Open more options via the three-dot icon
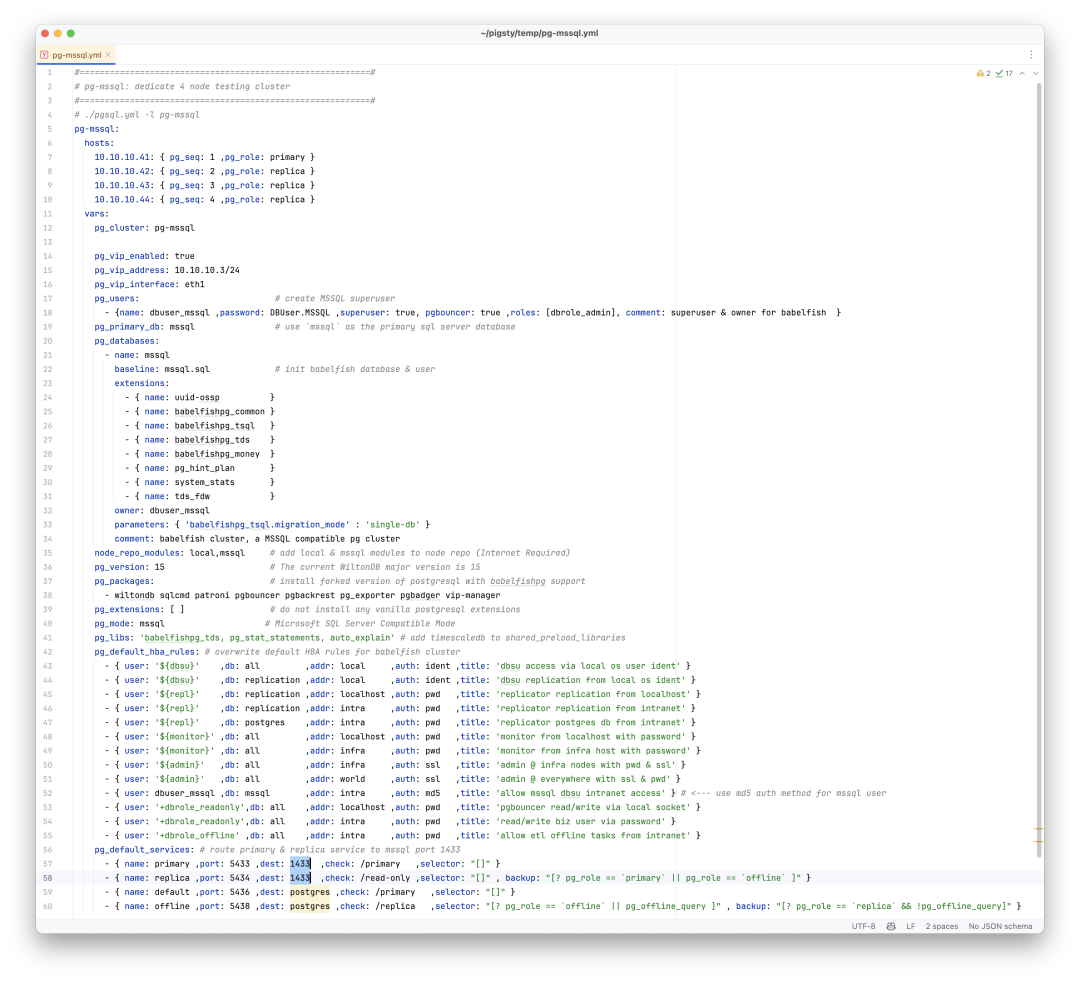 pyautogui.click(x=1032, y=52)
